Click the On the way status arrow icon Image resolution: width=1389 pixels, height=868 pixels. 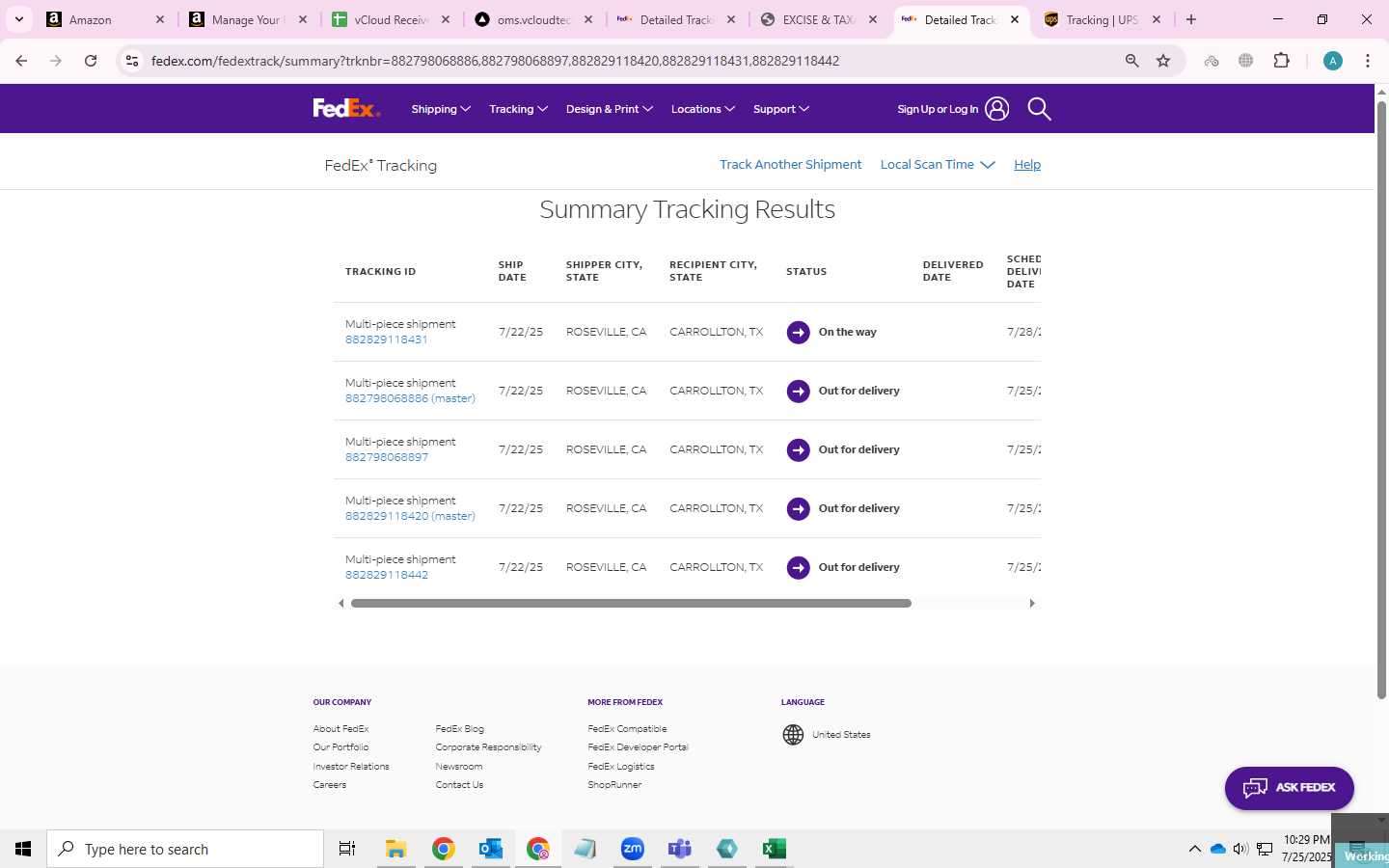(x=798, y=333)
